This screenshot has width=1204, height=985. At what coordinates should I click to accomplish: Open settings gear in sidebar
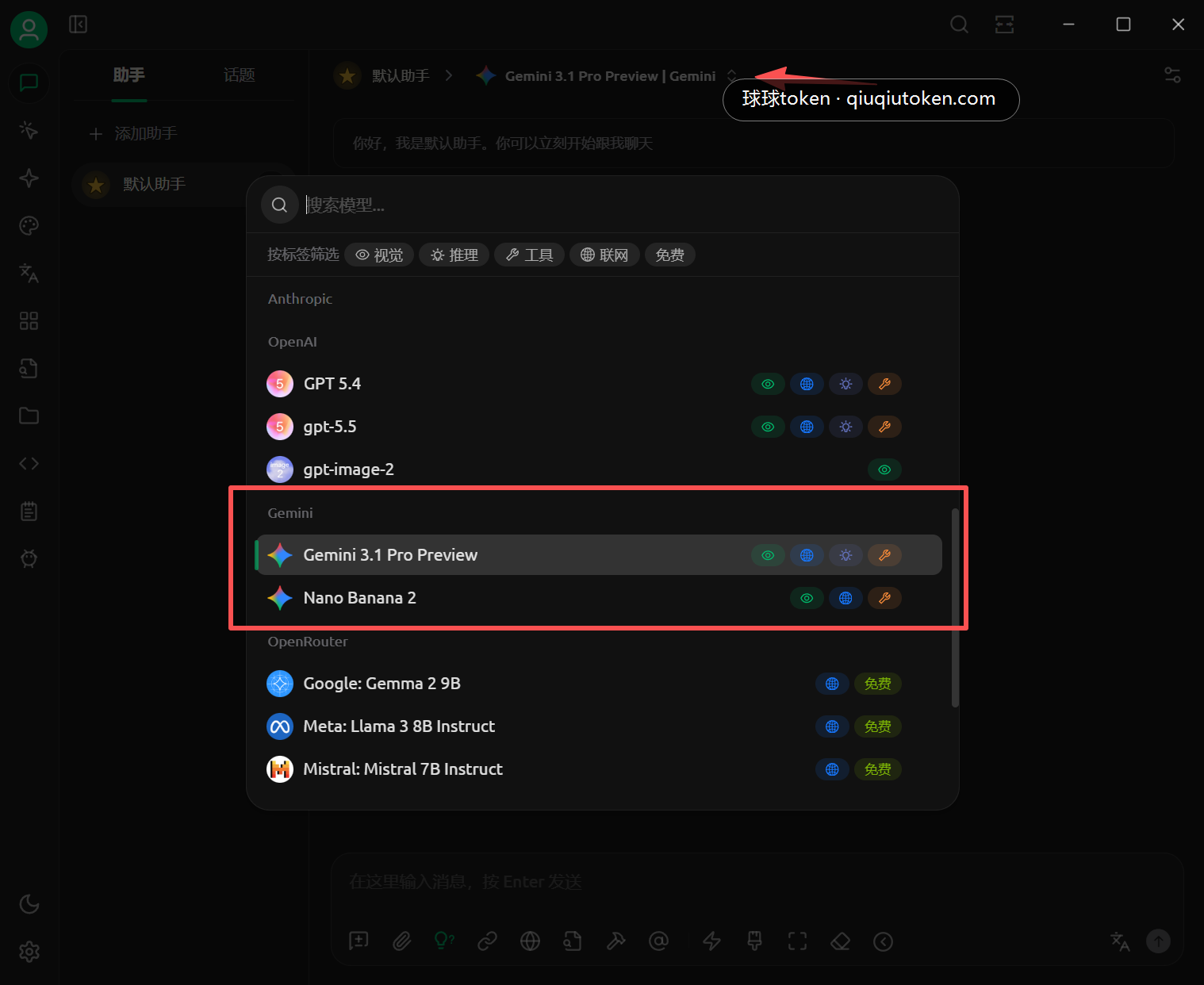tap(29, 952)
